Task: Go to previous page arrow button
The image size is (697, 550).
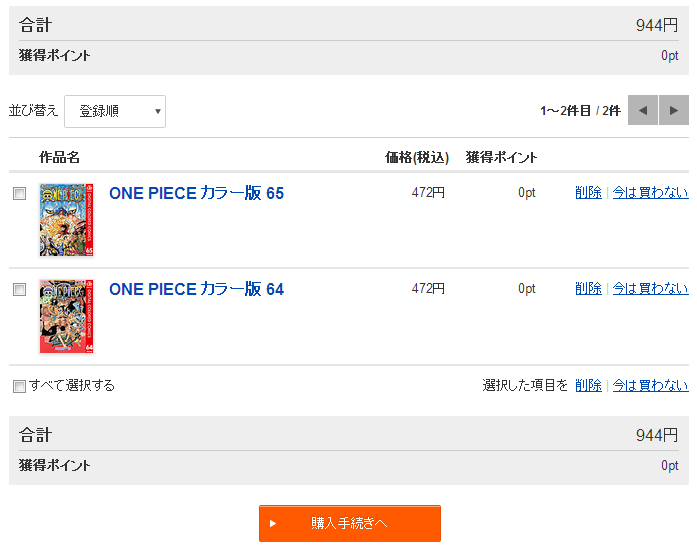Action: pos(643,110)
